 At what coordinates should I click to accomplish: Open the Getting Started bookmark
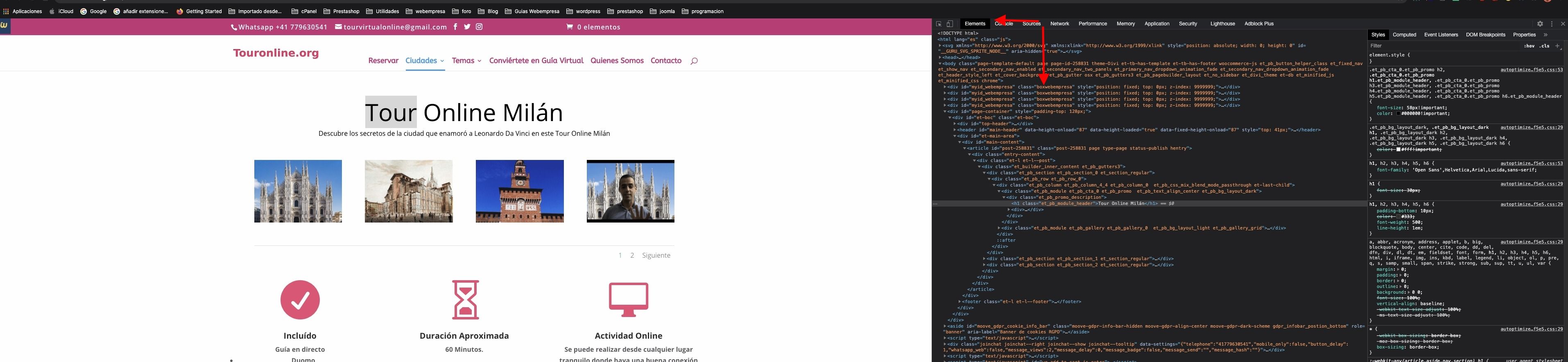[x=199, y=11]
